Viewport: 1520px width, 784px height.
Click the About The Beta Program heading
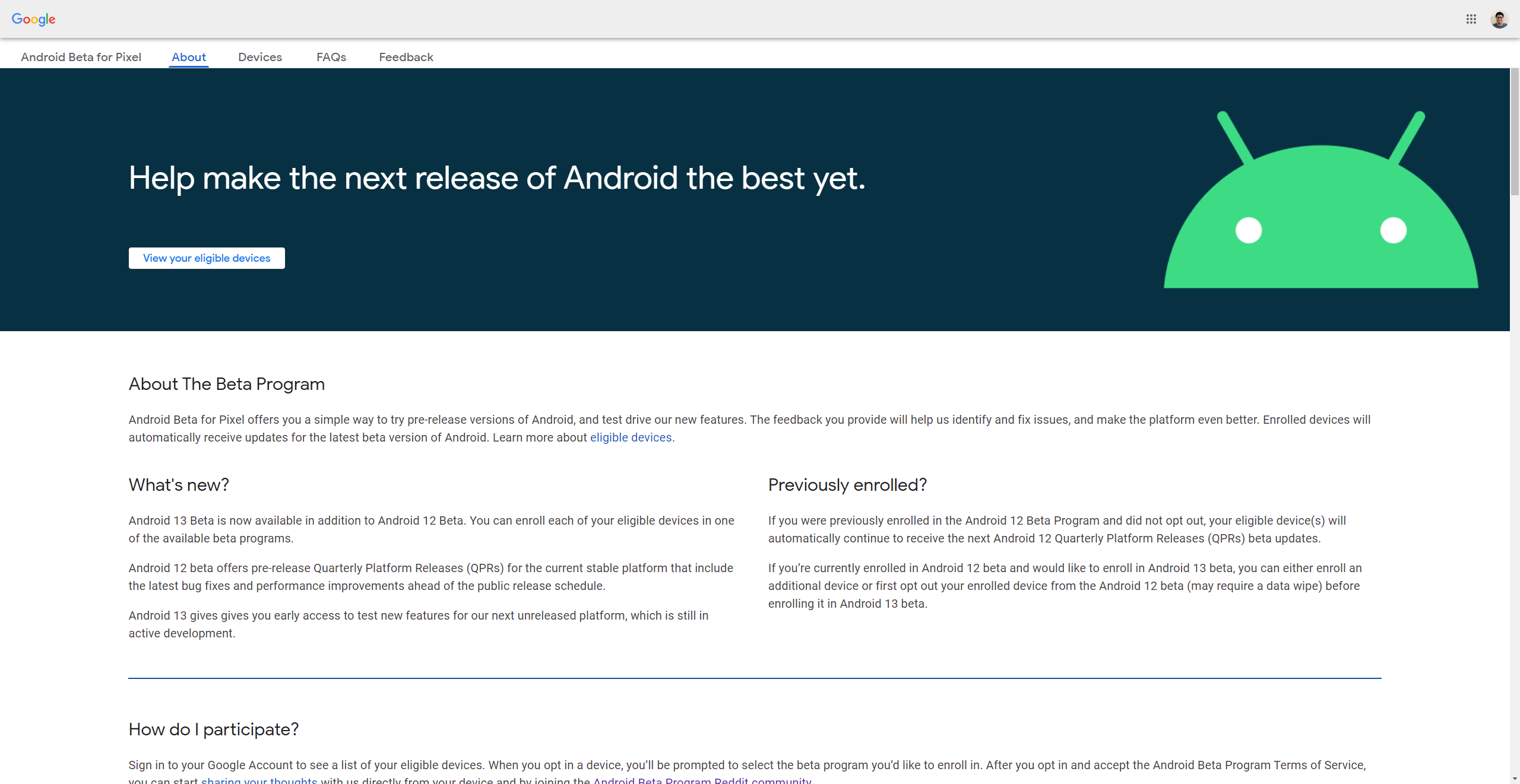tap(226, 384)
